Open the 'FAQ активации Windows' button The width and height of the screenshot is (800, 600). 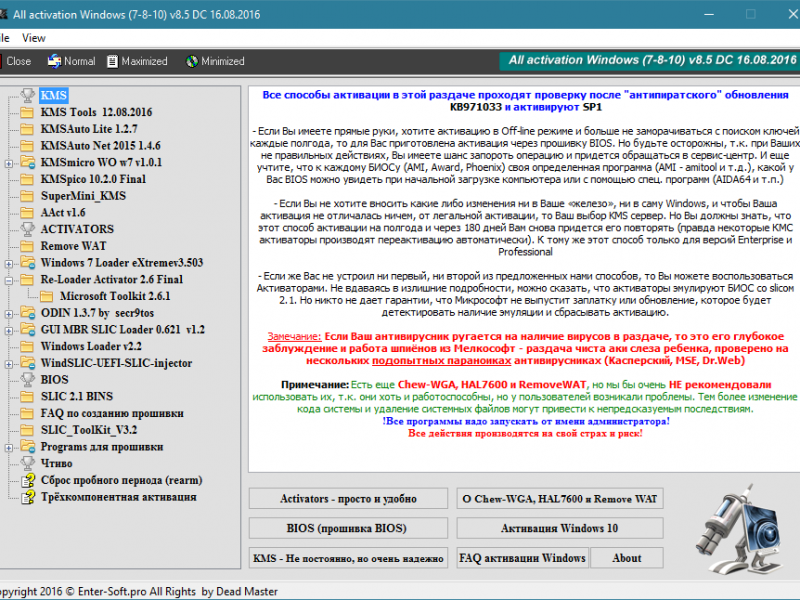click(x=522, y=558)
